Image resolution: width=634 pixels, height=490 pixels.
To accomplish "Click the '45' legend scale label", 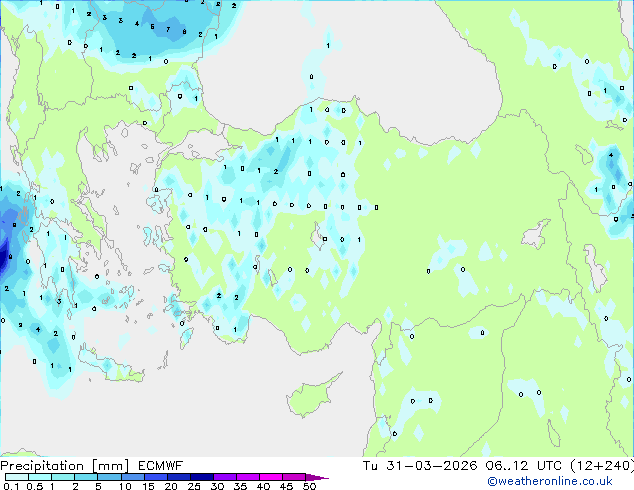I will click(x=286, y=486).
